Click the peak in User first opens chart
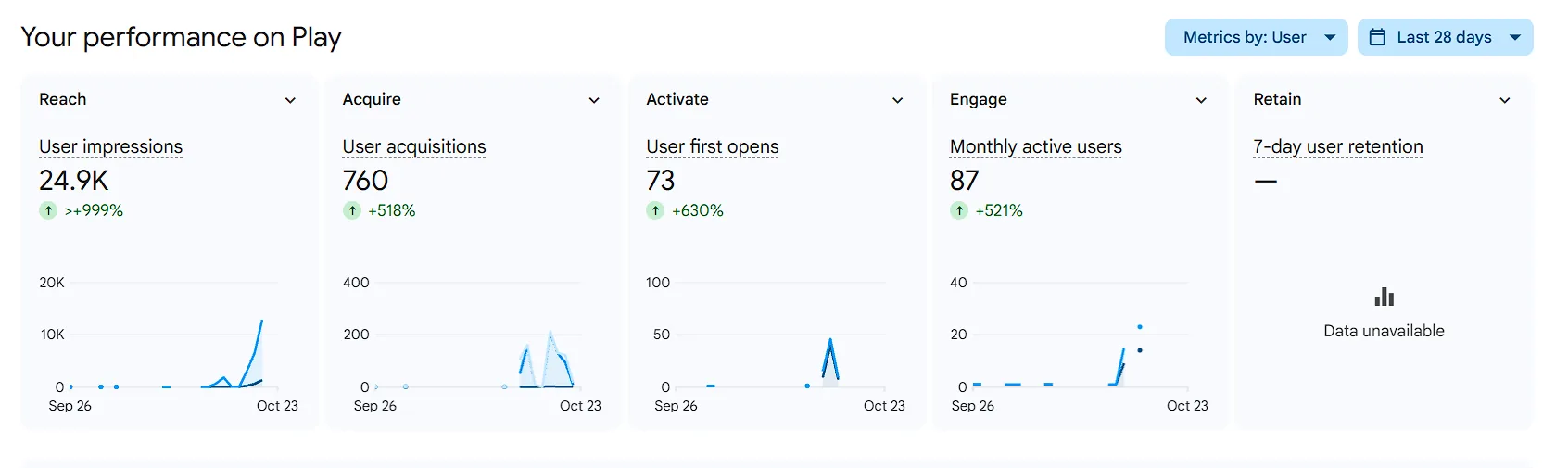This screenshot has height=468, width=1568. pos(830,341)
